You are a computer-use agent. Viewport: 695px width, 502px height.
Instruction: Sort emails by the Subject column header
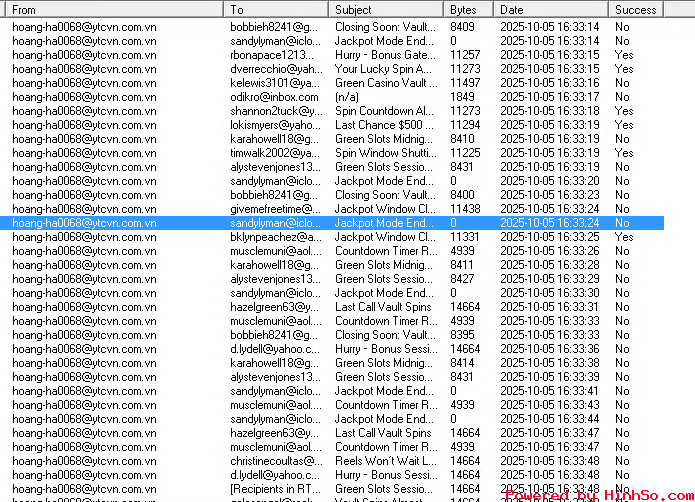coord(385,9)
